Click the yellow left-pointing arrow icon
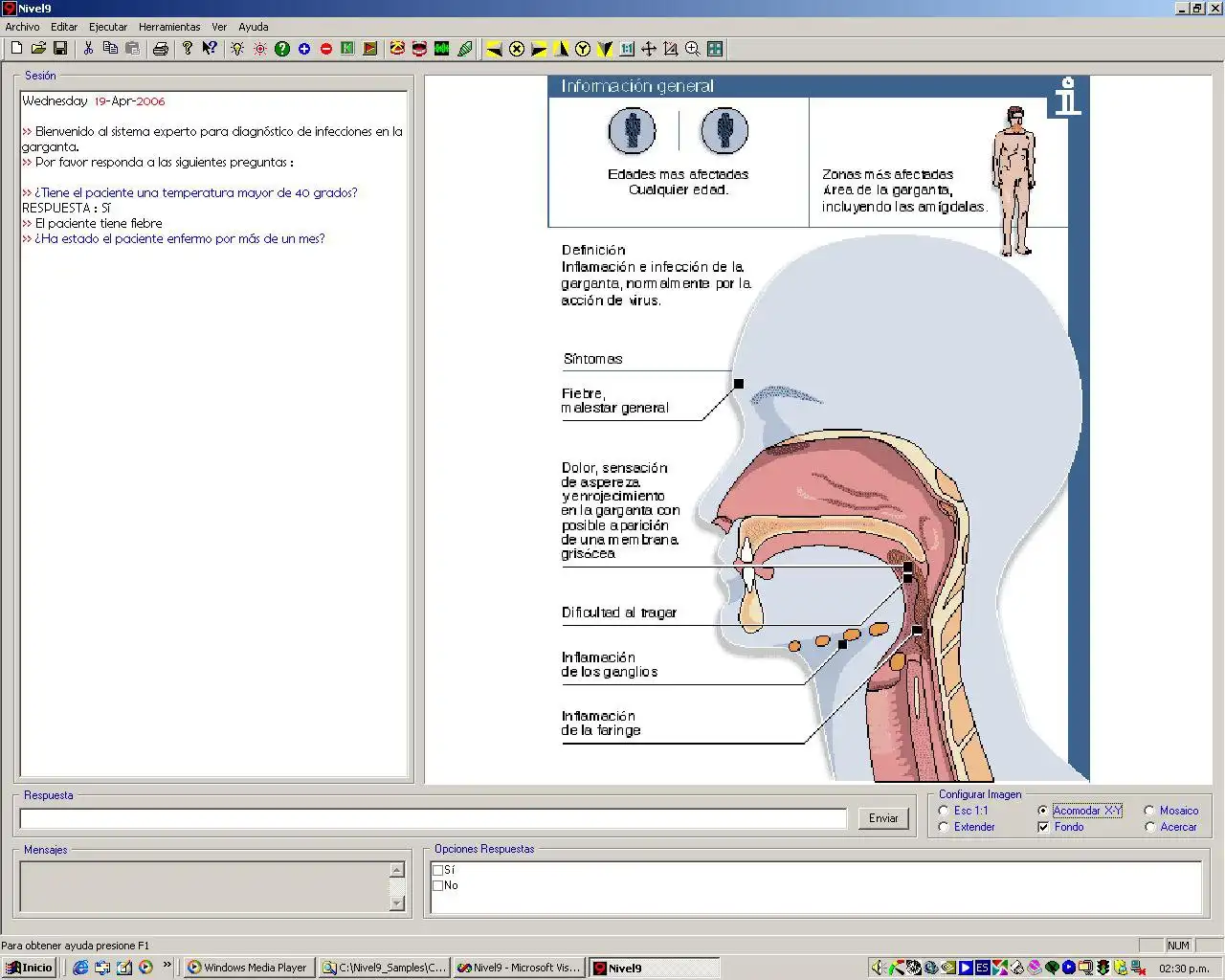The image size is (1225, 980). [494, 48]
